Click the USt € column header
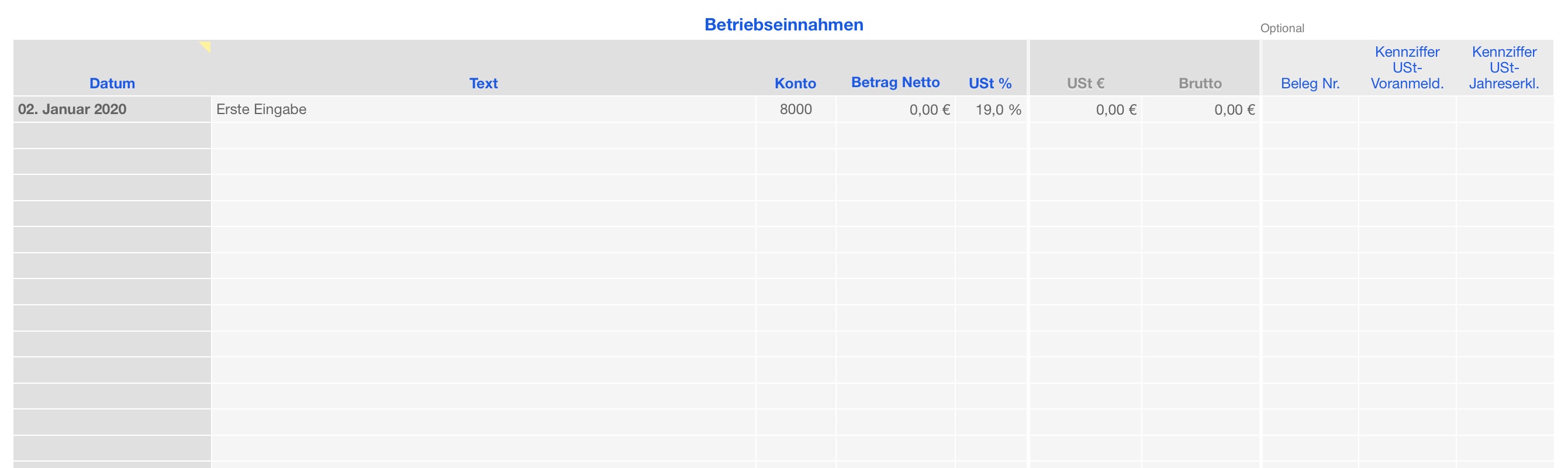The width and height of the screenshot is (1568, 468). pos(1085,84)
